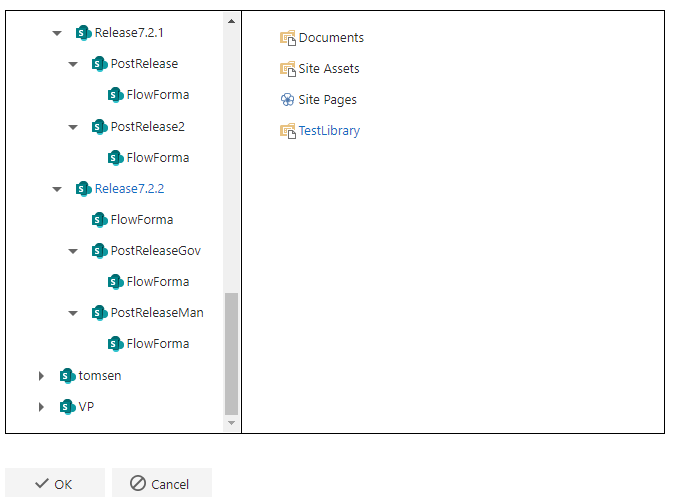The width and height of the screenshot is (675, 501).
Task: Click the TestLibrary library icon
Action: pos(288,131)
